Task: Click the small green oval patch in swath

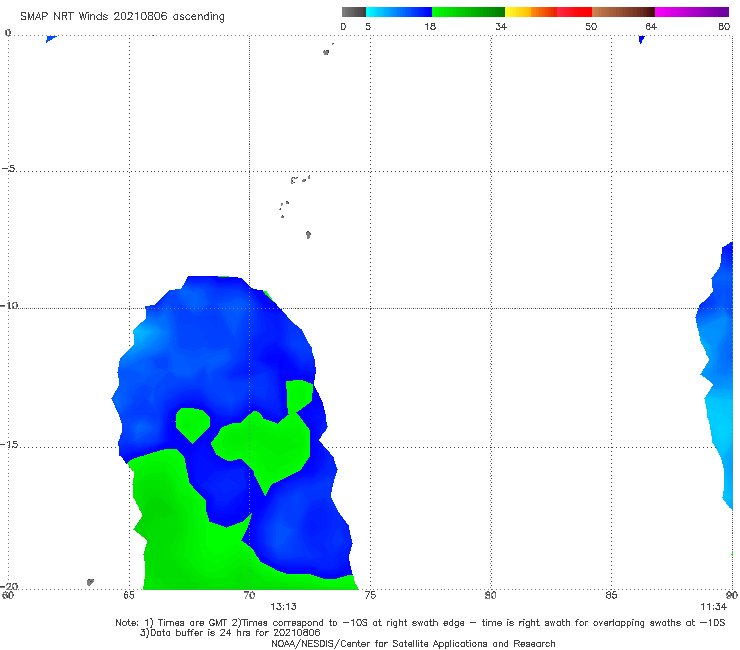Action: 193,425
